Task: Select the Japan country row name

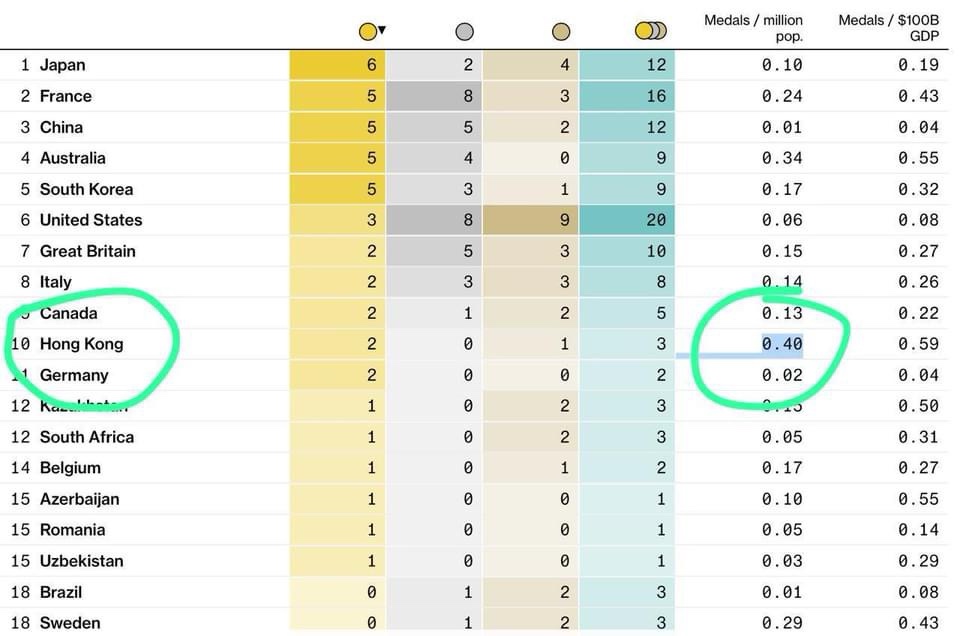Action: 62,65
